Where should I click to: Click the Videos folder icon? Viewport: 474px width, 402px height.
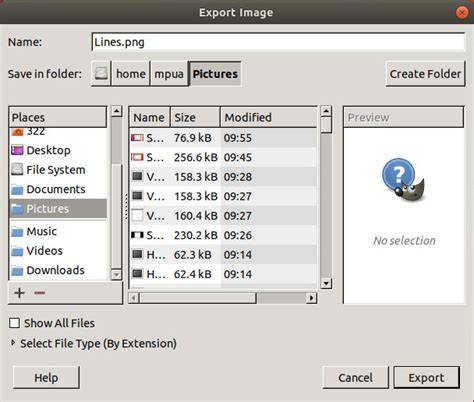tap(17, 251)
